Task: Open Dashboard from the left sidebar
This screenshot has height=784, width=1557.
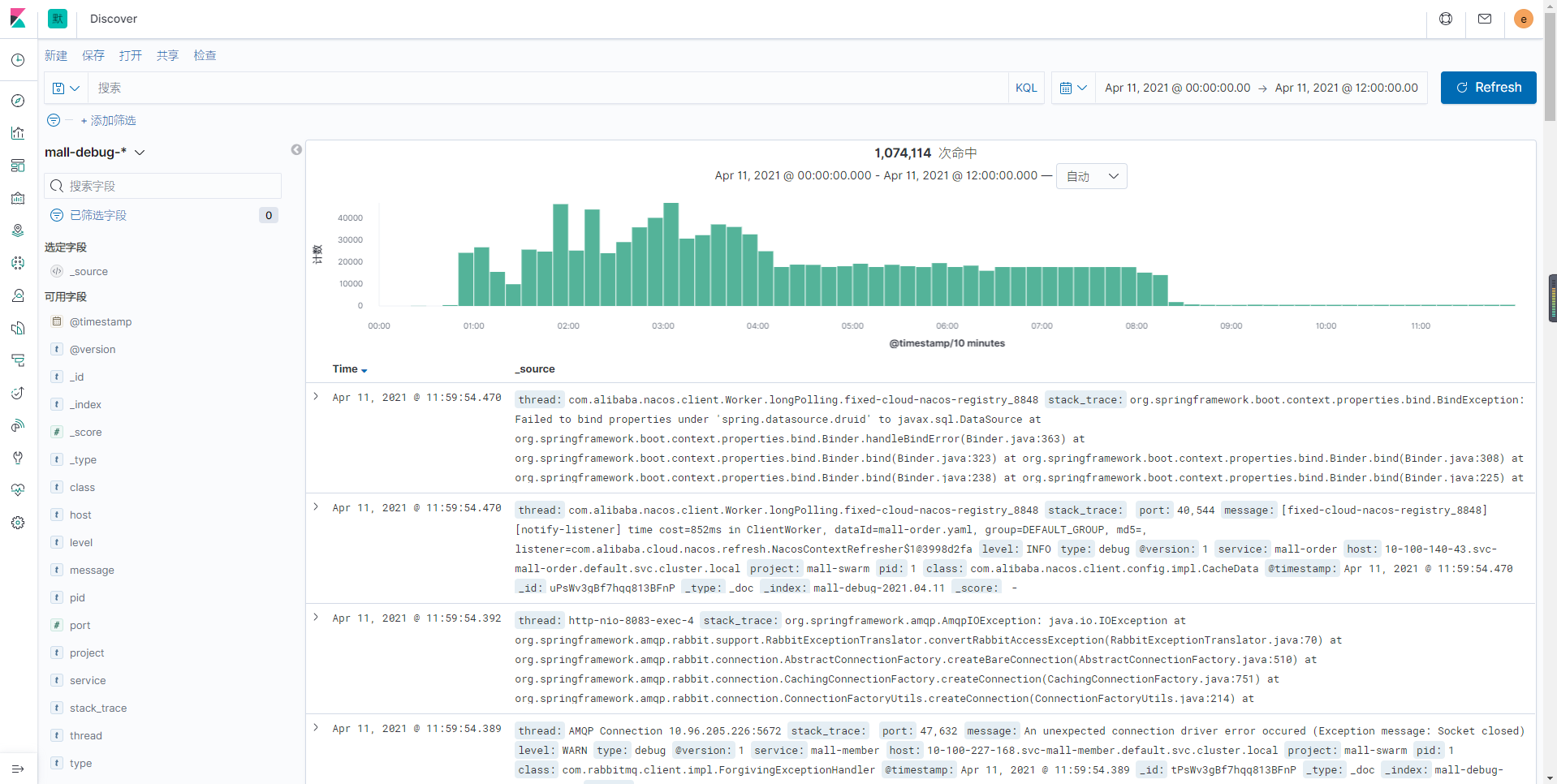Action: (18, 166)
